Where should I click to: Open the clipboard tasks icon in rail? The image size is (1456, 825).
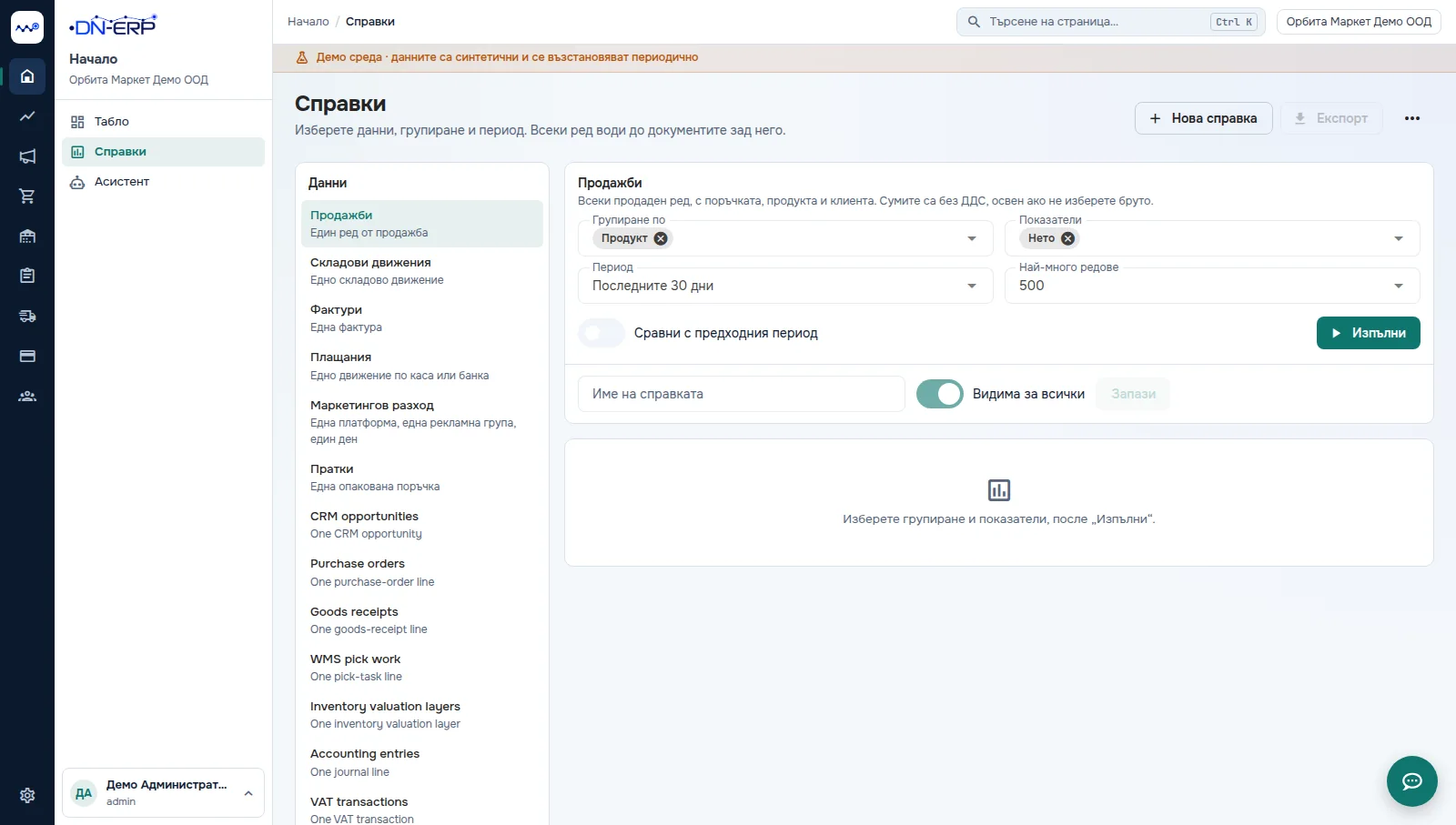27,276
